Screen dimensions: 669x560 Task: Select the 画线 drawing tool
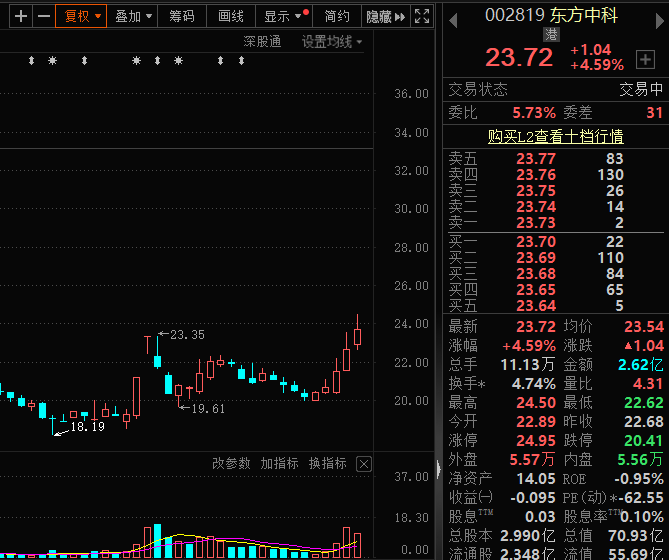[x=231, y=16]
